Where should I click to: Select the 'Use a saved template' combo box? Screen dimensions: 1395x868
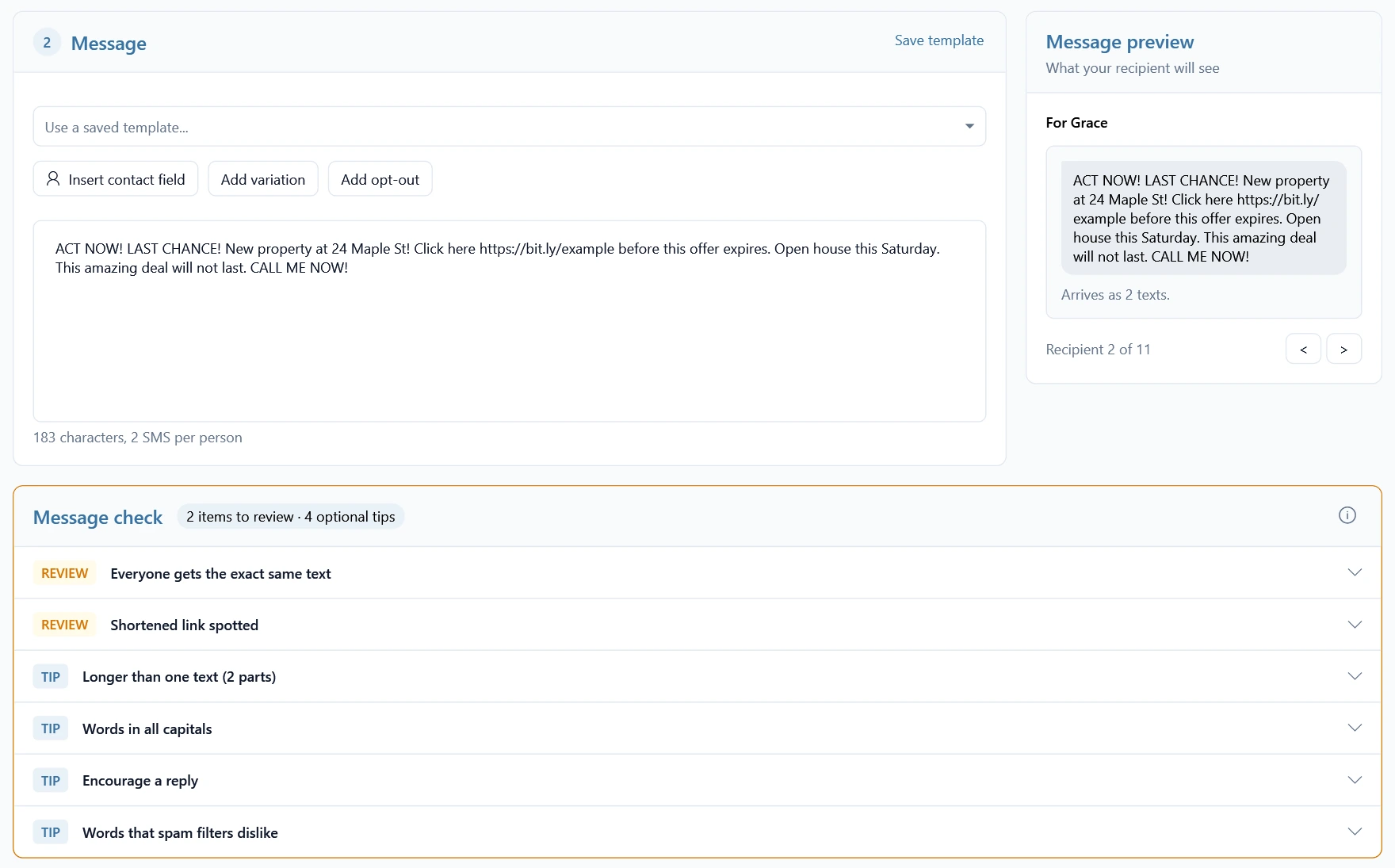[510, 126]
